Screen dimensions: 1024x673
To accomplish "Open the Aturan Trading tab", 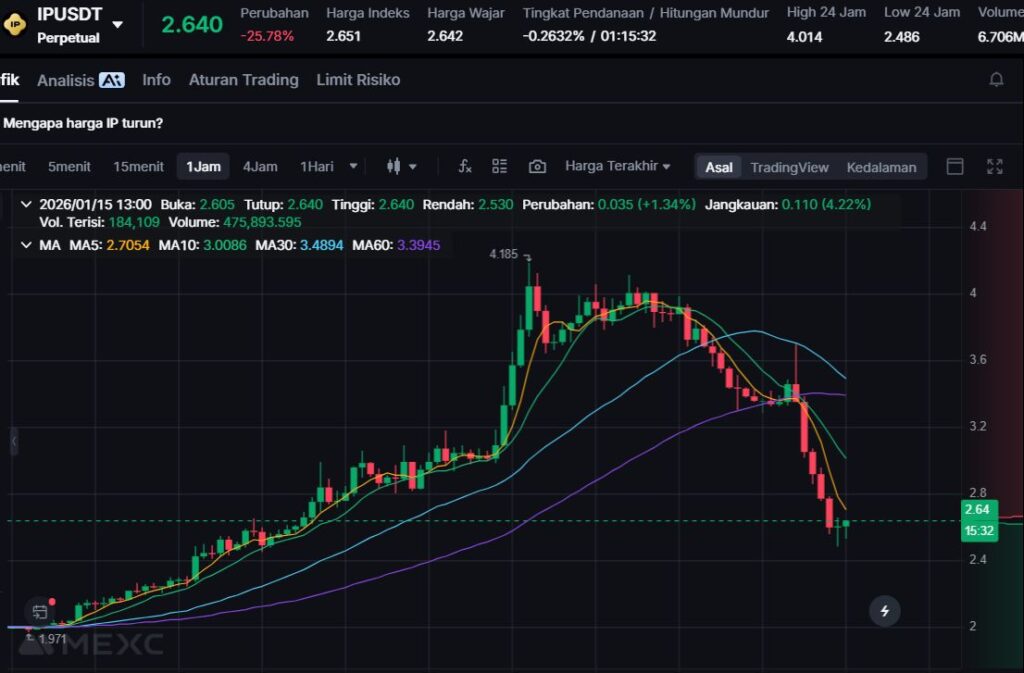I will coord(243,80).
